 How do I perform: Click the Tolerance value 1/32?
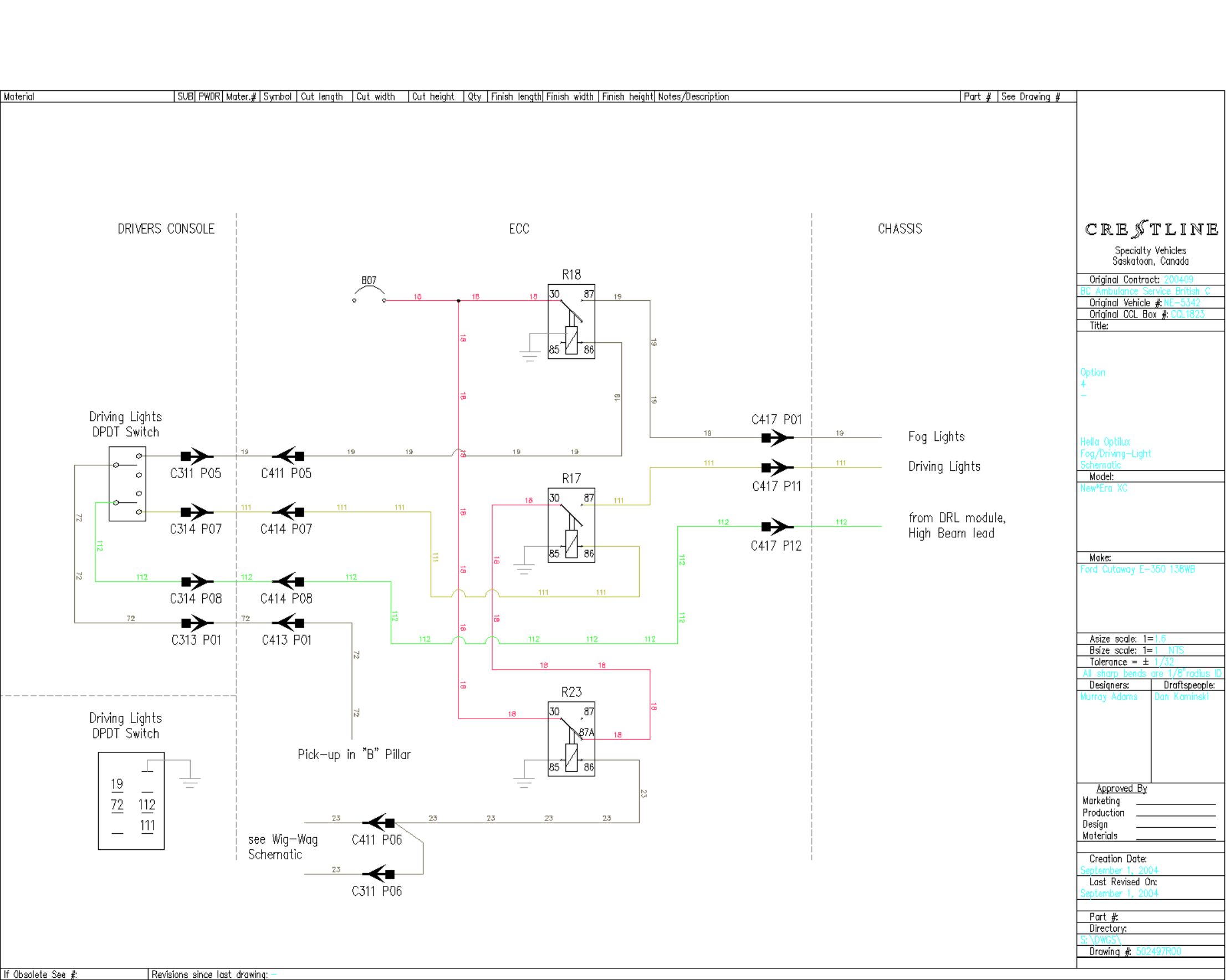tap(1164, 661)
